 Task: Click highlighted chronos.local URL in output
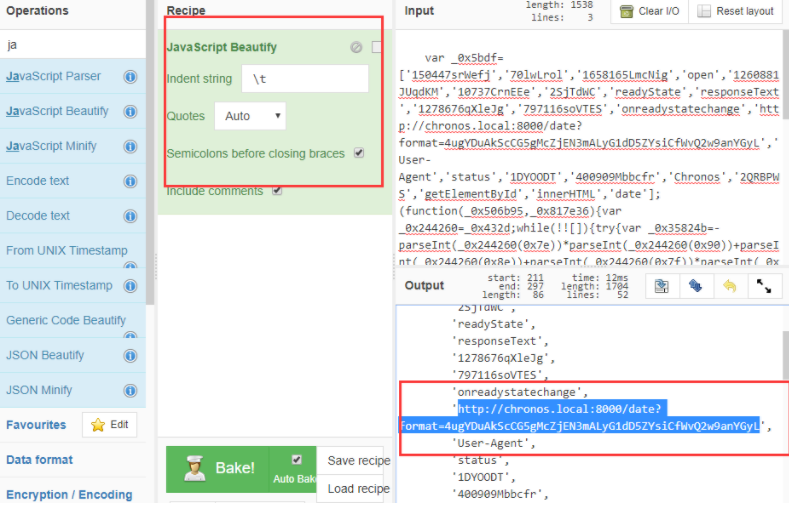tap(580, 417)
